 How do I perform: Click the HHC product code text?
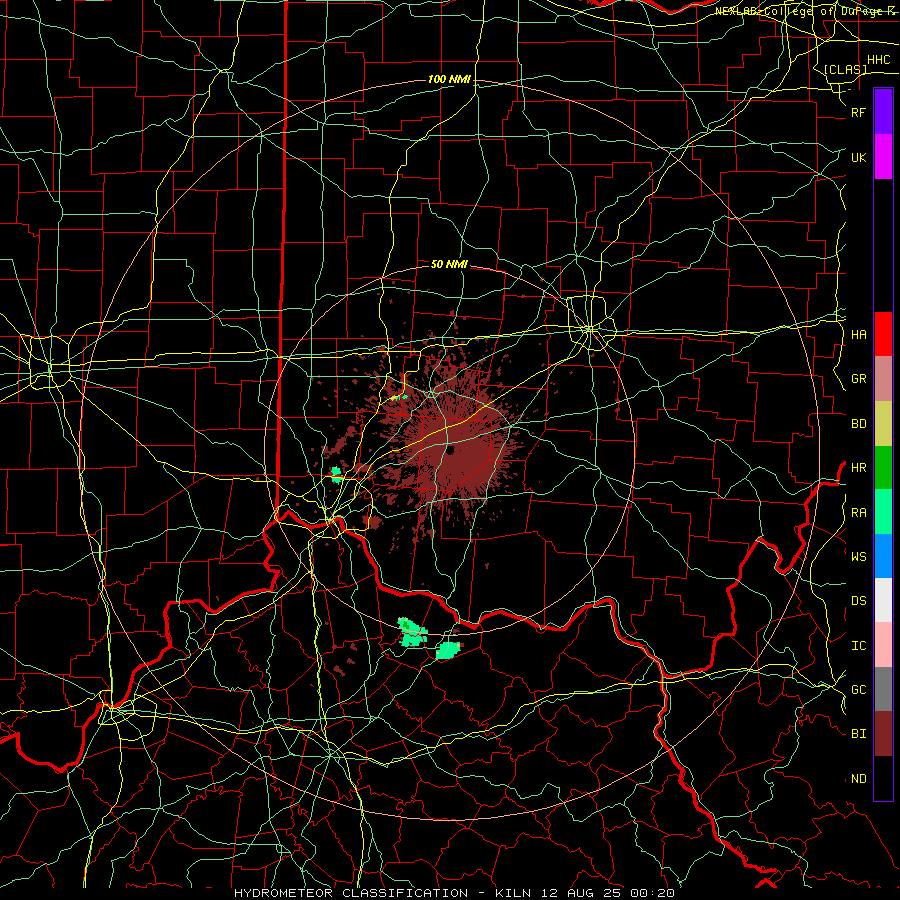point(878,60)
